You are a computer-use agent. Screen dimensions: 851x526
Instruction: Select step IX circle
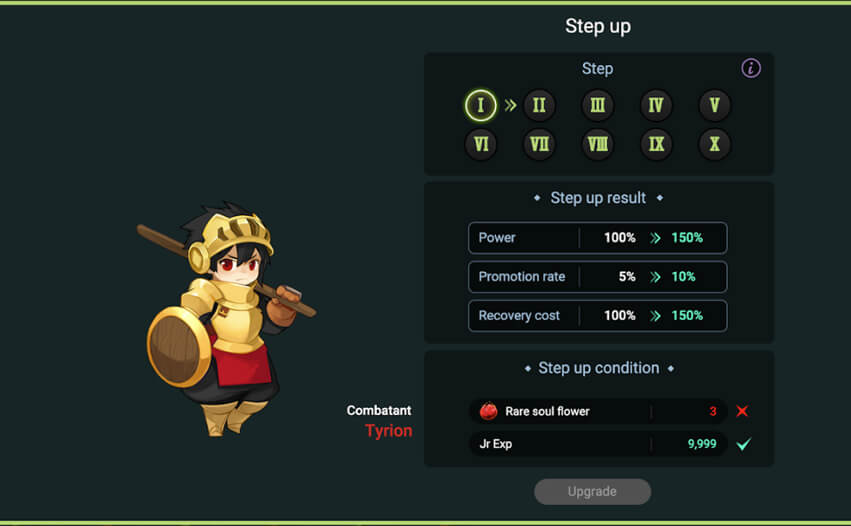pos(656,144)
